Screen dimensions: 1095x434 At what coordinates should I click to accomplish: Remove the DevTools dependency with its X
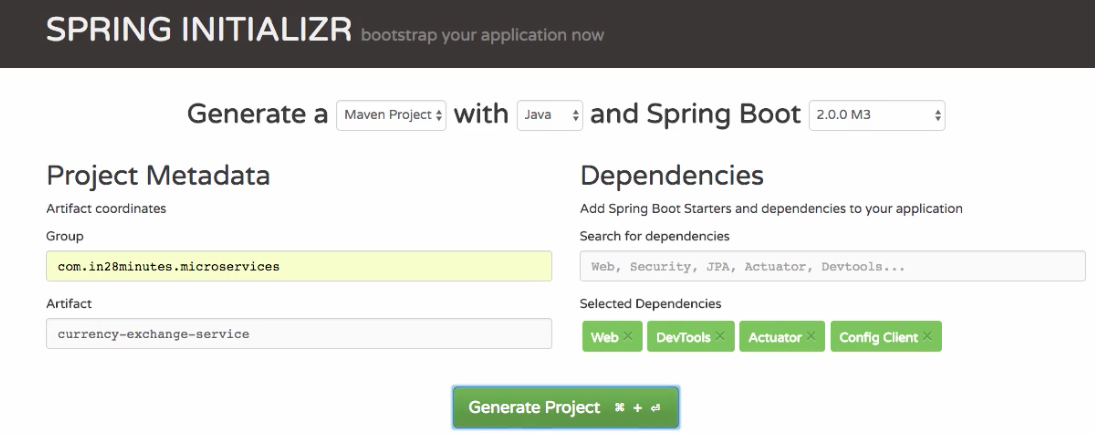pyautogui.click(x=720, y=336)
